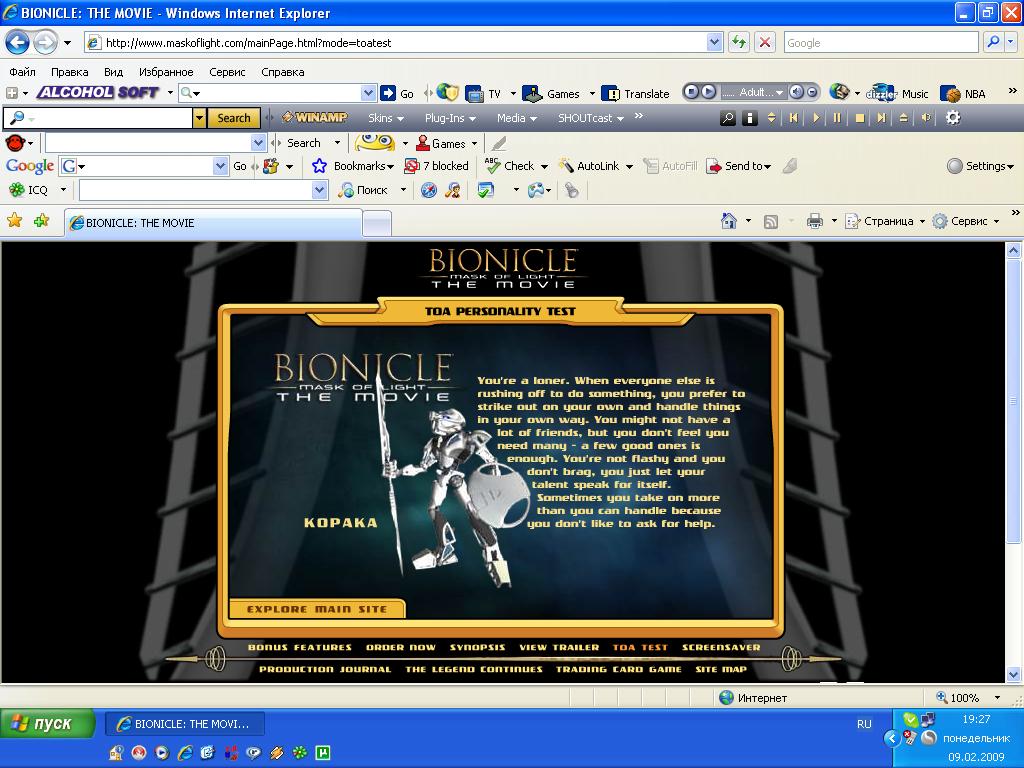Click the BONUS FEATURES link
1024x768 pixels.
pyautogui.click(x=300, y=647)
